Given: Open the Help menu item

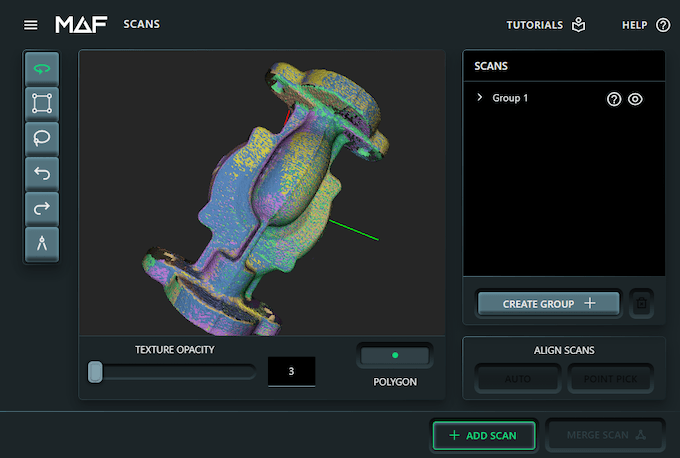Looking at the screenshot, I should [x=645, y=25].
